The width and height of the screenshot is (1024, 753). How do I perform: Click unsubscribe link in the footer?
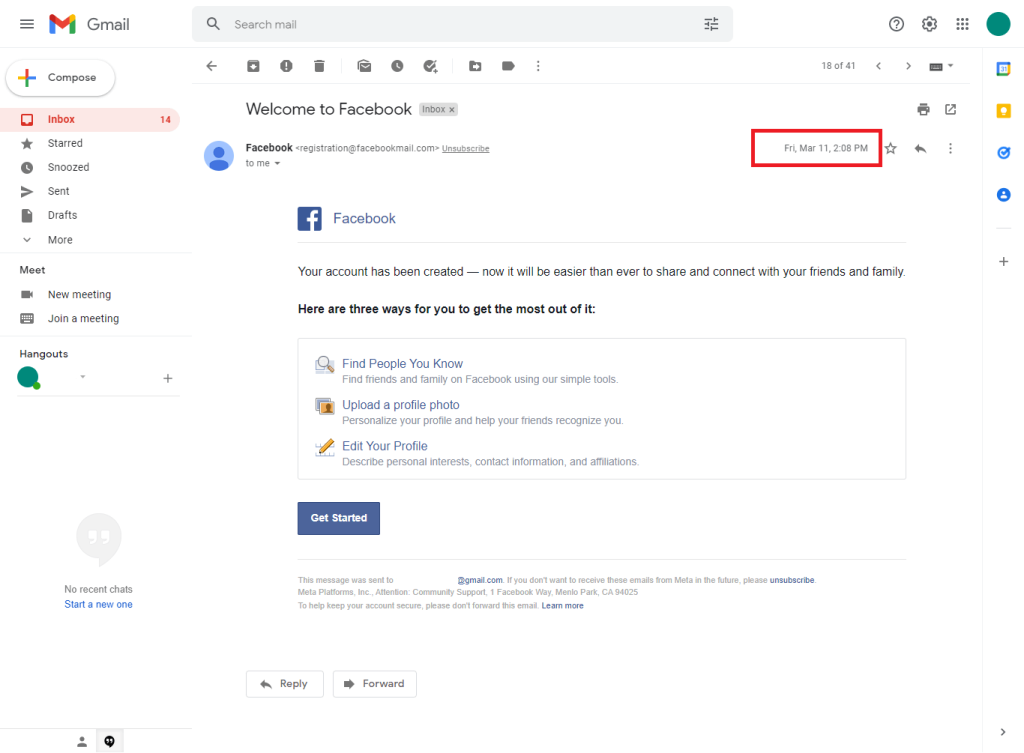(792, 580)
